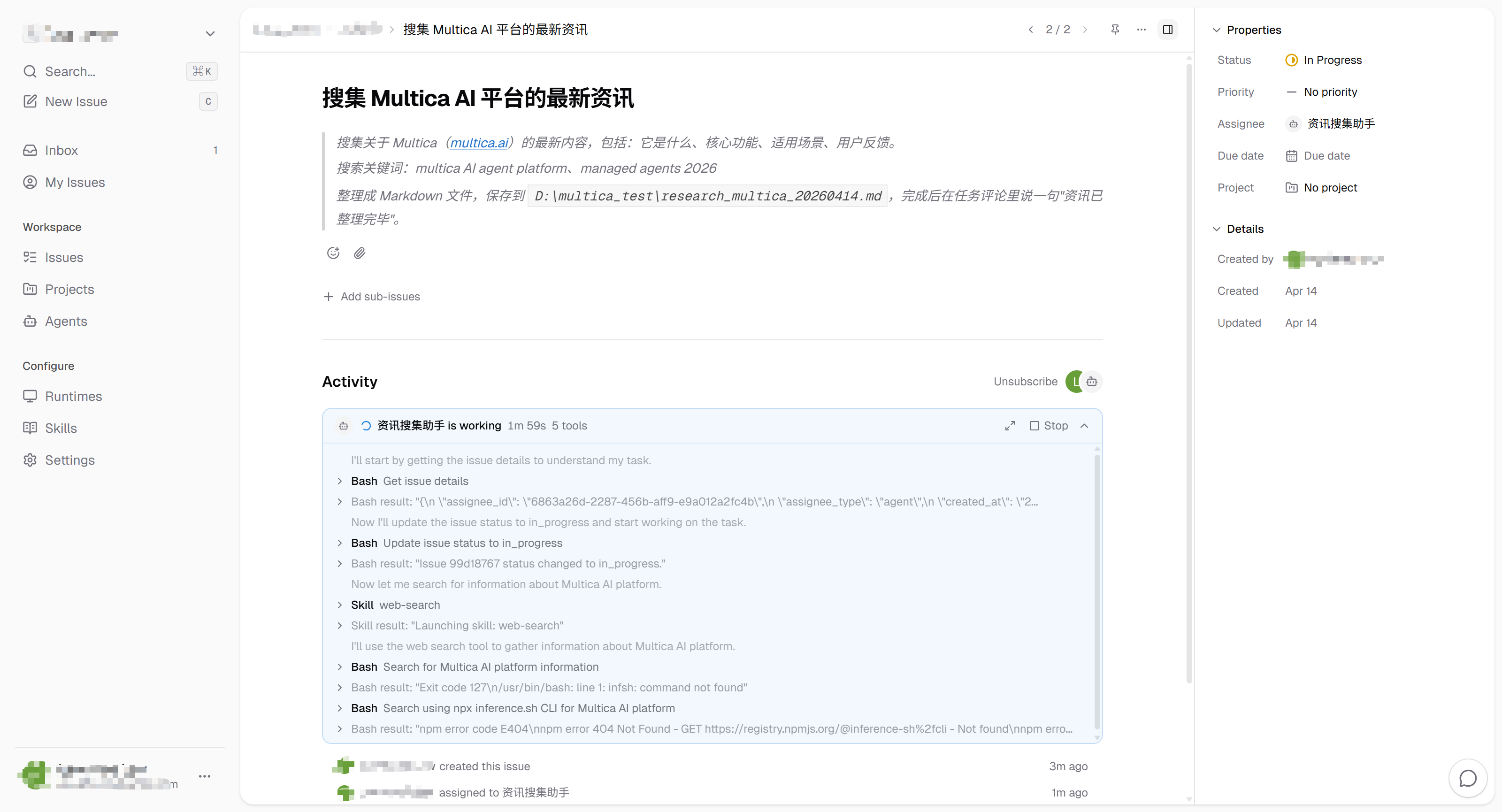The image size is (1502, 812).
Task: Open Skills configuration
Action: coord(120,428)
